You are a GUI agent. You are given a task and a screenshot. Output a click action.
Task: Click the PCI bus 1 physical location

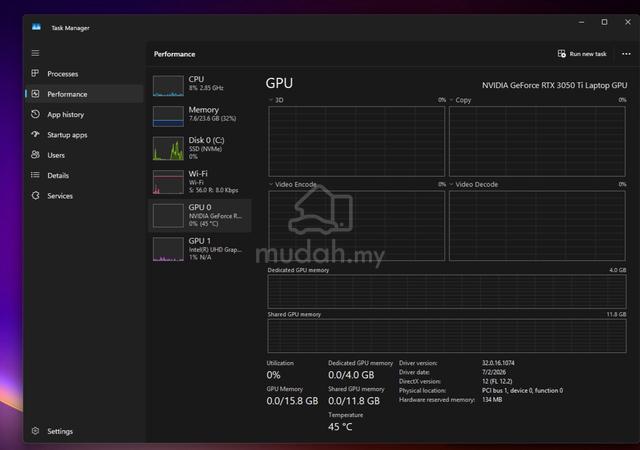[x=522, y=390]
